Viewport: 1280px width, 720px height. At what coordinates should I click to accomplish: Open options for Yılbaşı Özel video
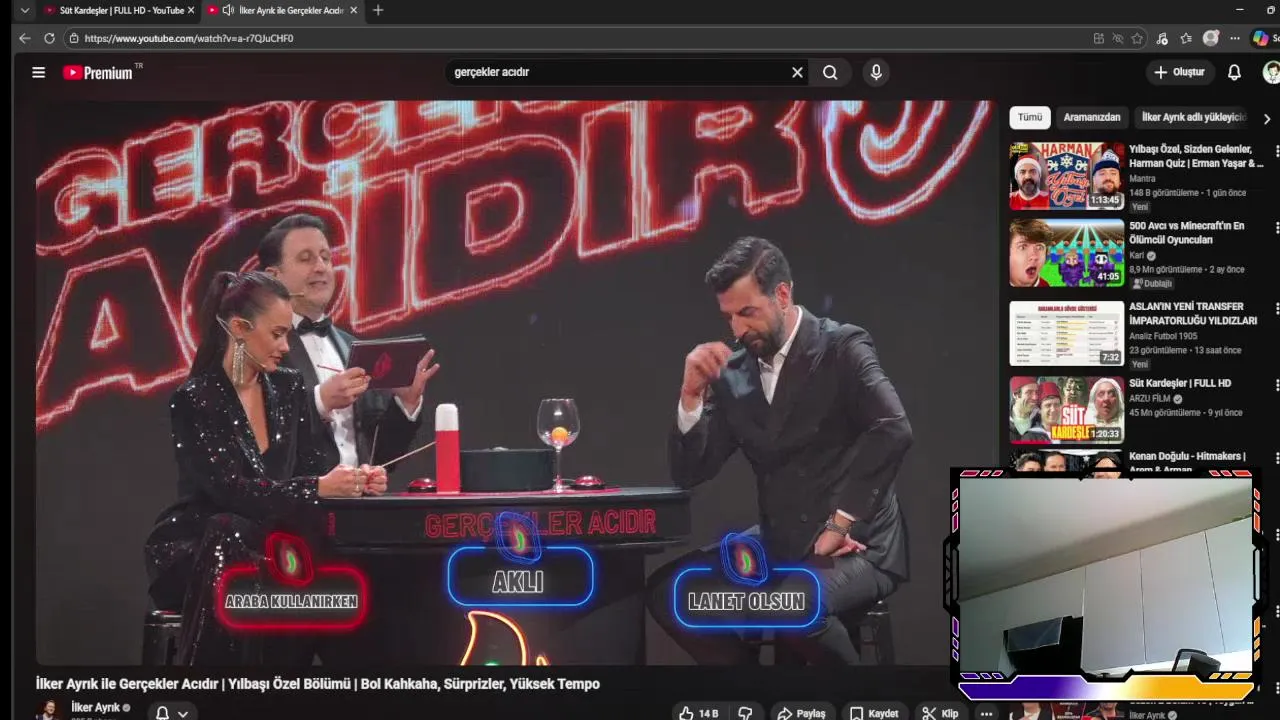(1276, 150)
